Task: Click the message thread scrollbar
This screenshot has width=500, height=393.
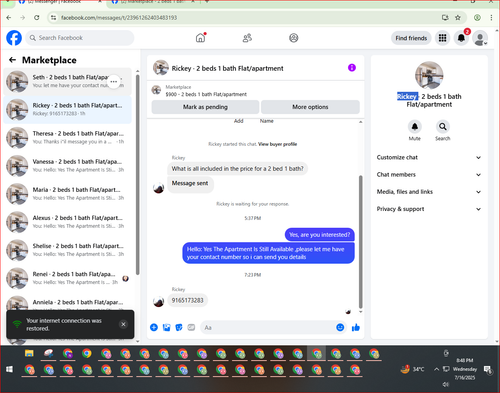Action: click(360, 242)
